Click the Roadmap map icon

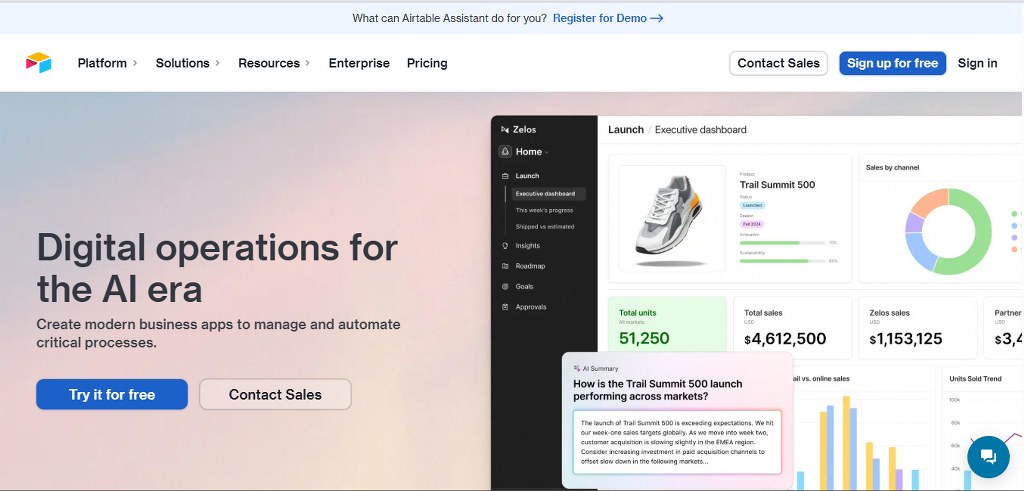point(505,266)
